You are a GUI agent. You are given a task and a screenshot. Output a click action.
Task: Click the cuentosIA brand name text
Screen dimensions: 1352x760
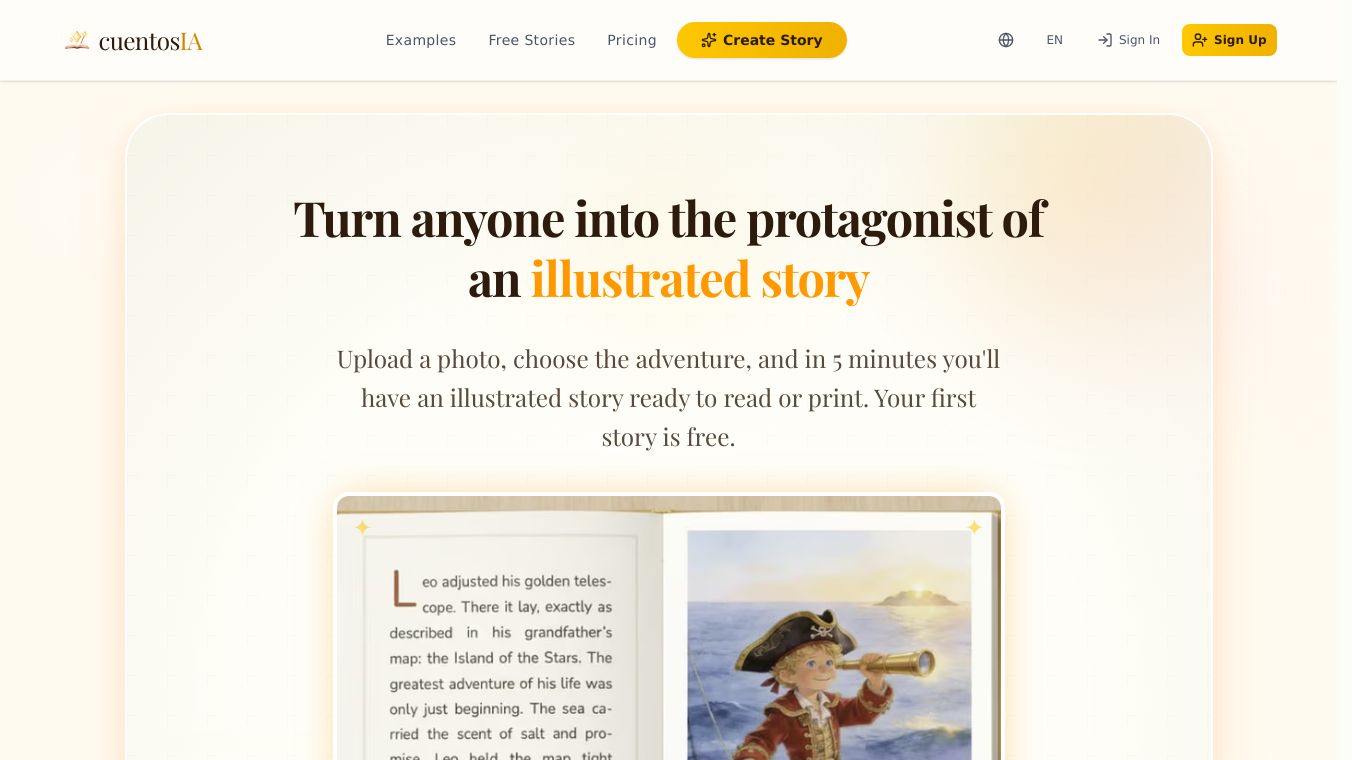151,41
